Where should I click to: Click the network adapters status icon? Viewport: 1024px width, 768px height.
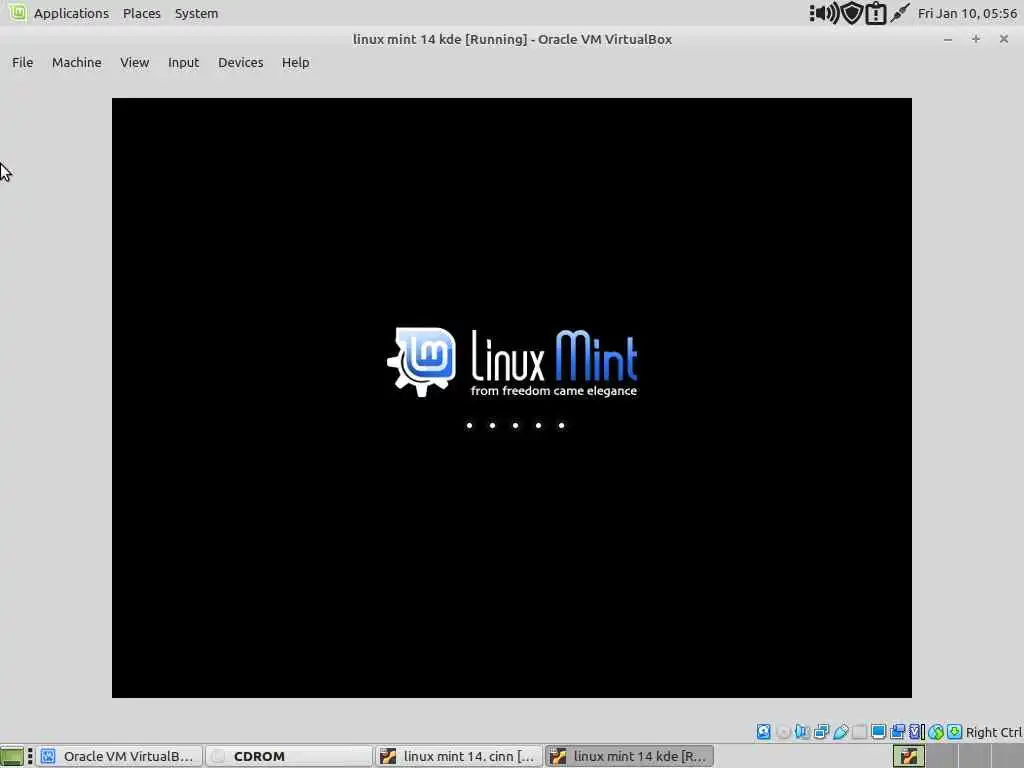(822, 731)
